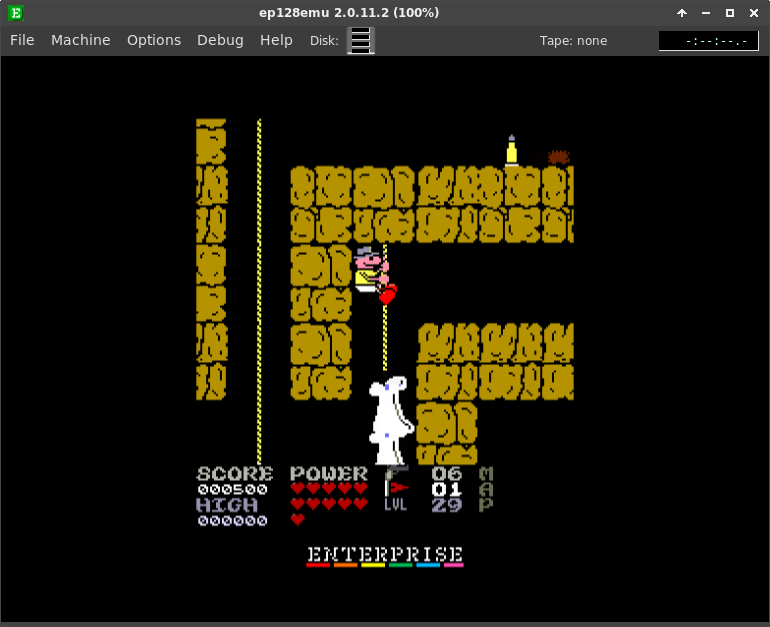Click the vertical MAP label
Image resolution: width=770 pixels, height=627 pixels.
click(486, 490)
